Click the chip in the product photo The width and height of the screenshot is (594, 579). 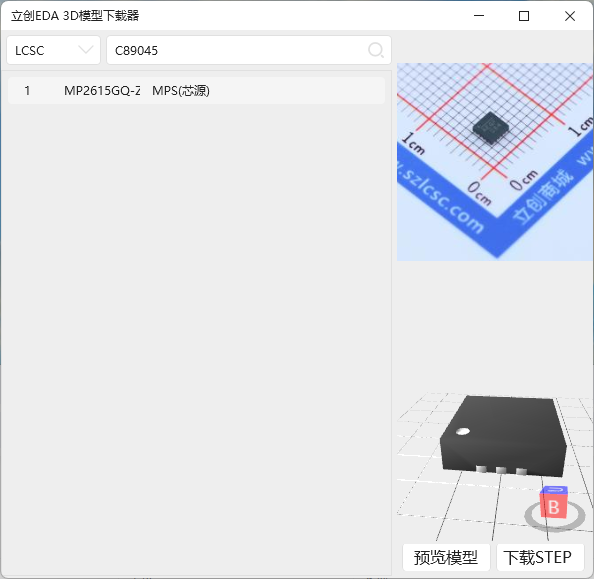pos(491,128)
